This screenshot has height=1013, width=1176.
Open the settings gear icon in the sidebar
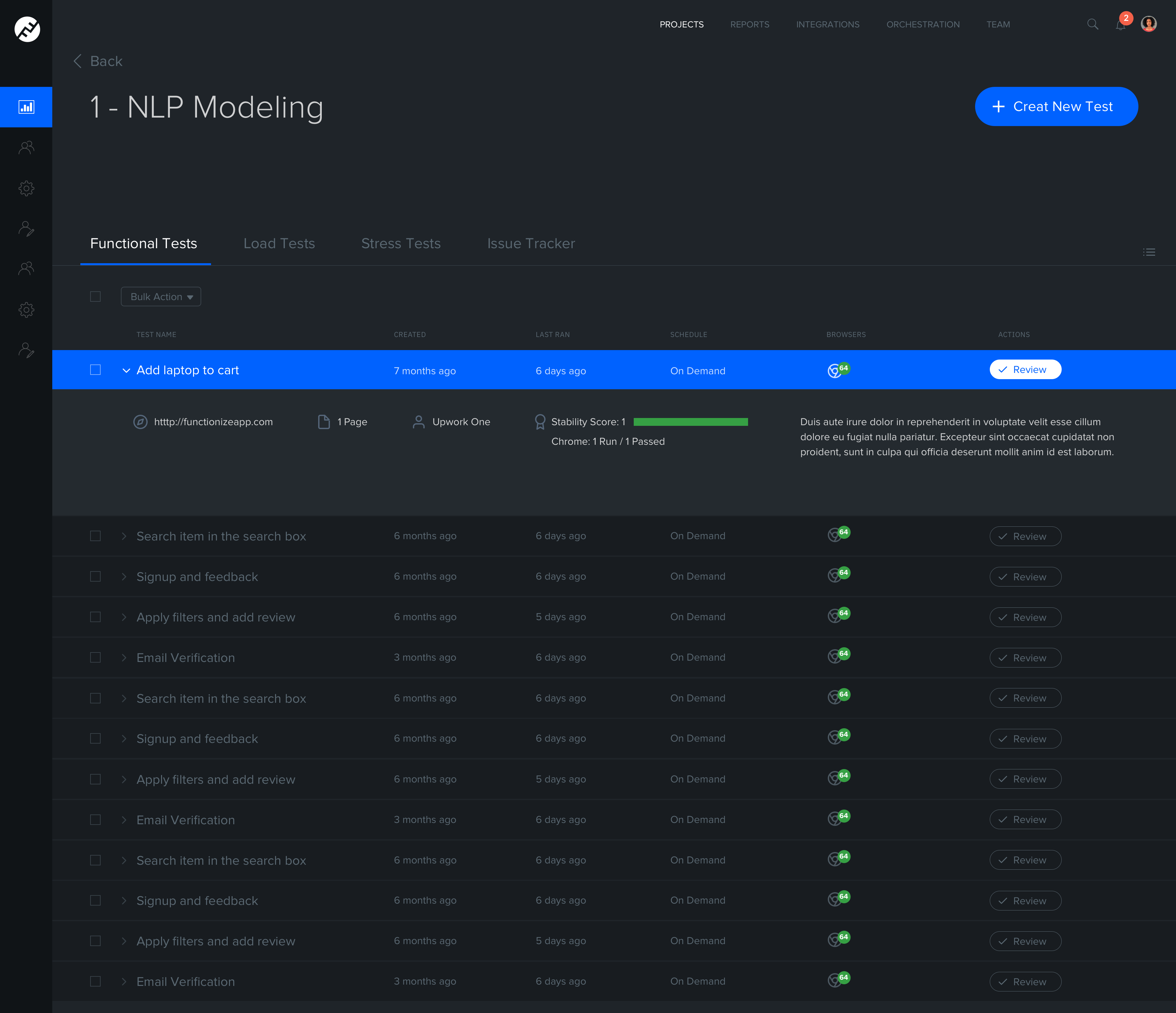pos(26,188)
